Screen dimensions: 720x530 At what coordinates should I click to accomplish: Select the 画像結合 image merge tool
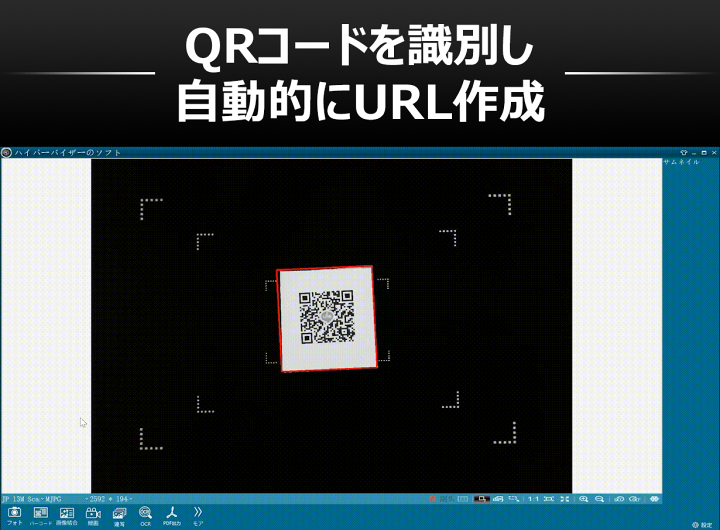point(67,516)
